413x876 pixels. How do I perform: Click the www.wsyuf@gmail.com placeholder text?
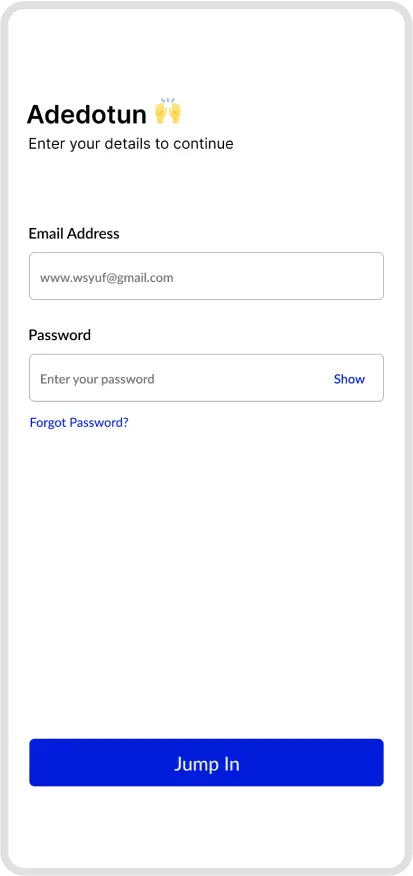pyautogui.click(x=106, y=278)
